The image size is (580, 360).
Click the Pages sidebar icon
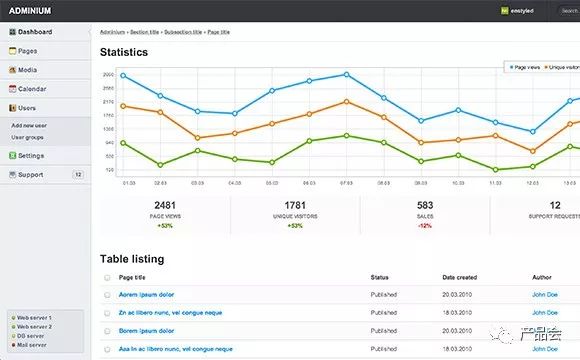coord(13,51)
